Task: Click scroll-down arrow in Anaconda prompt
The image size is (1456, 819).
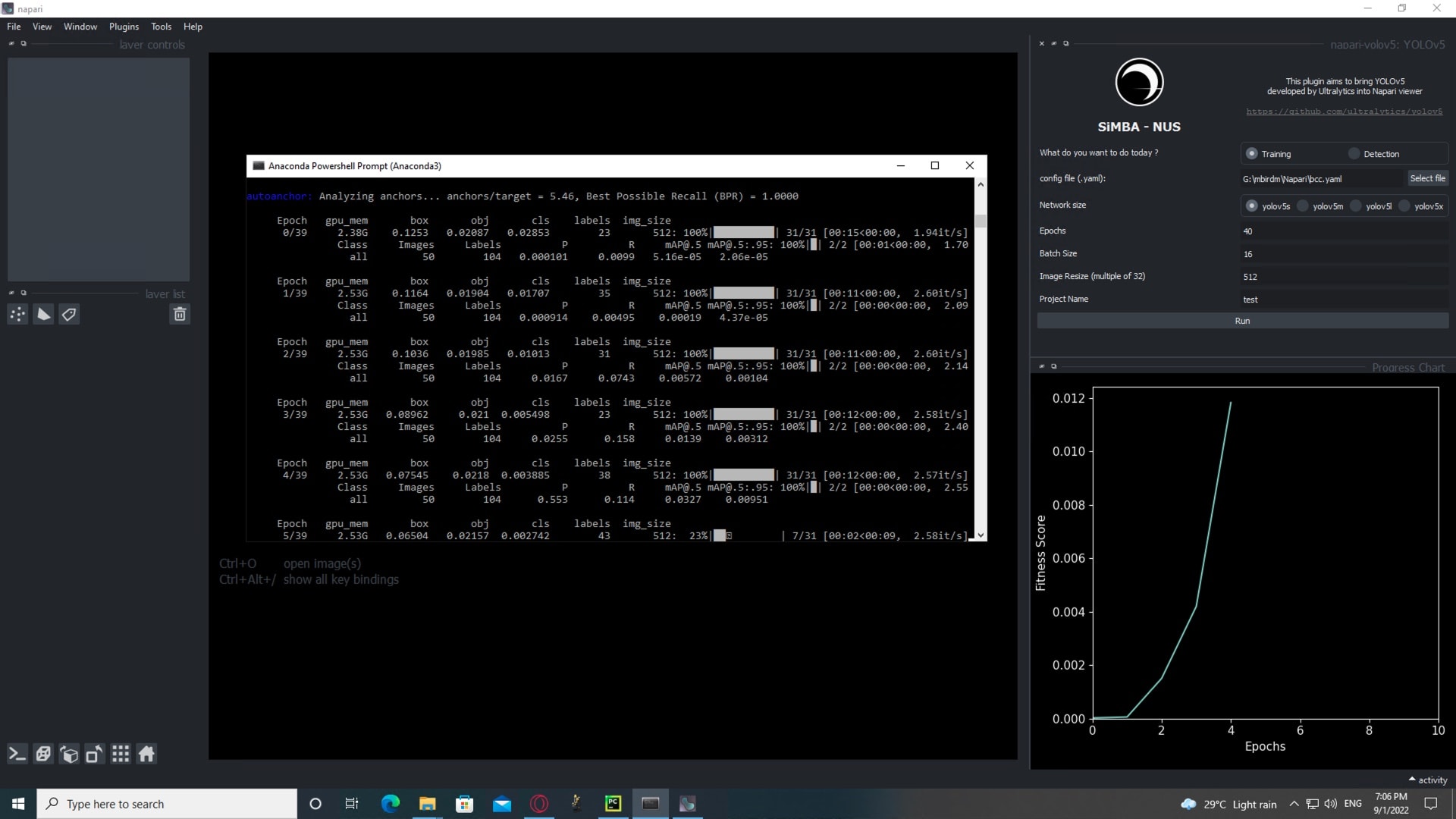Action: [x=981, y=535]
